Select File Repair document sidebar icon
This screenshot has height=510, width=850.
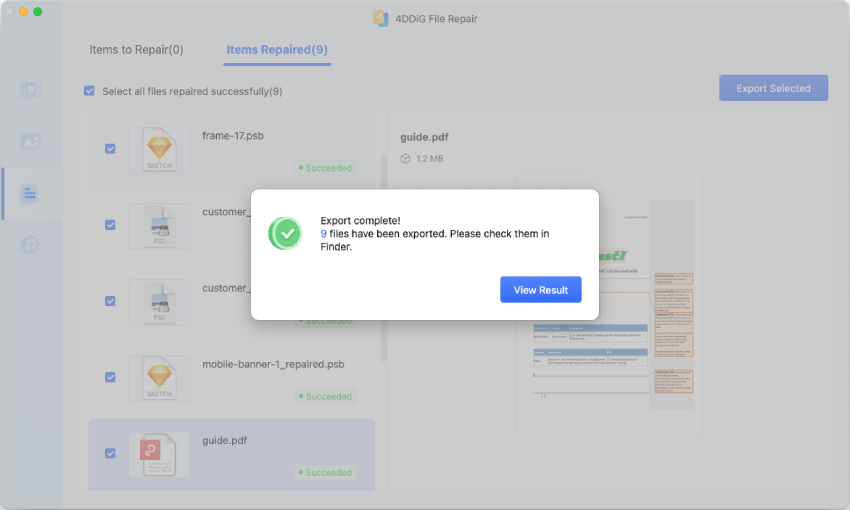tap(30, 193)
